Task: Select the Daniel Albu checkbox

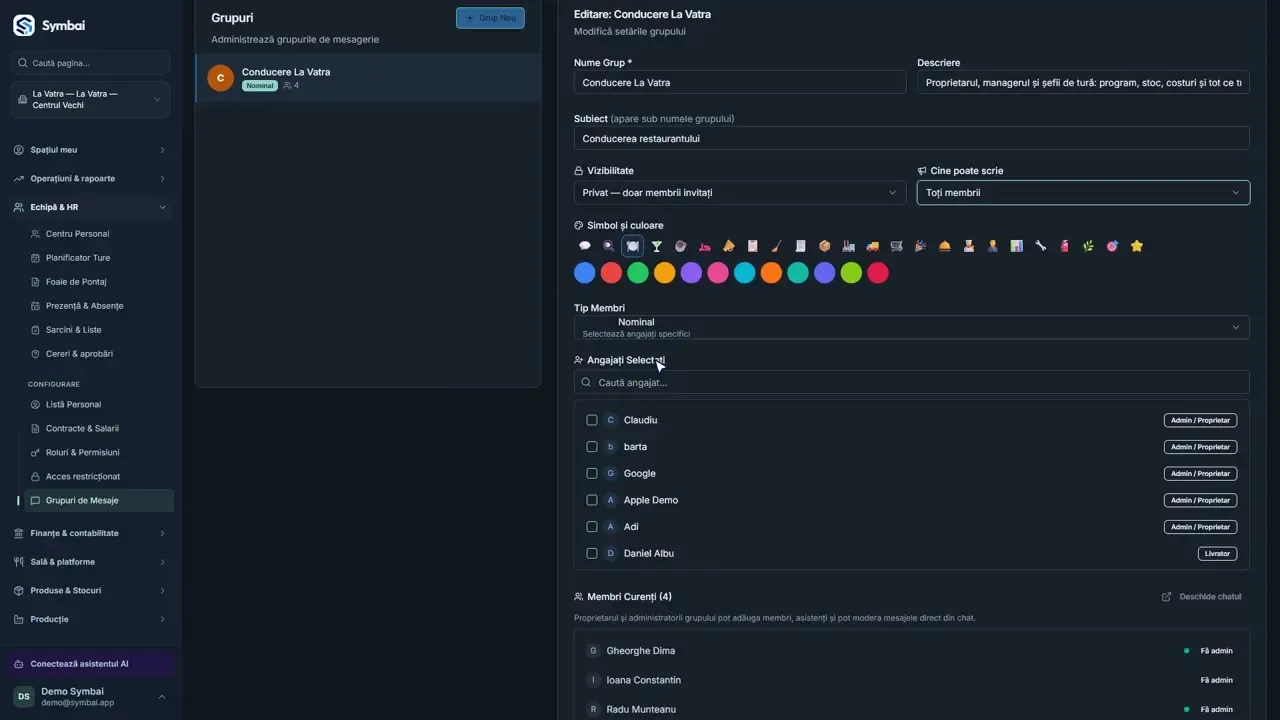Action: click(592, 553)
